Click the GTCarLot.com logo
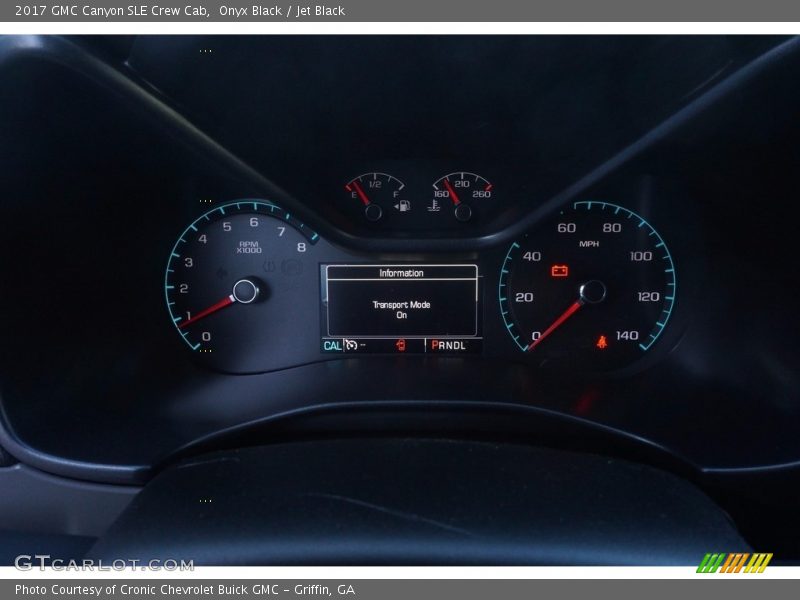Image resolution: width=800 pixels, height=600 pixels. [104, 563]
